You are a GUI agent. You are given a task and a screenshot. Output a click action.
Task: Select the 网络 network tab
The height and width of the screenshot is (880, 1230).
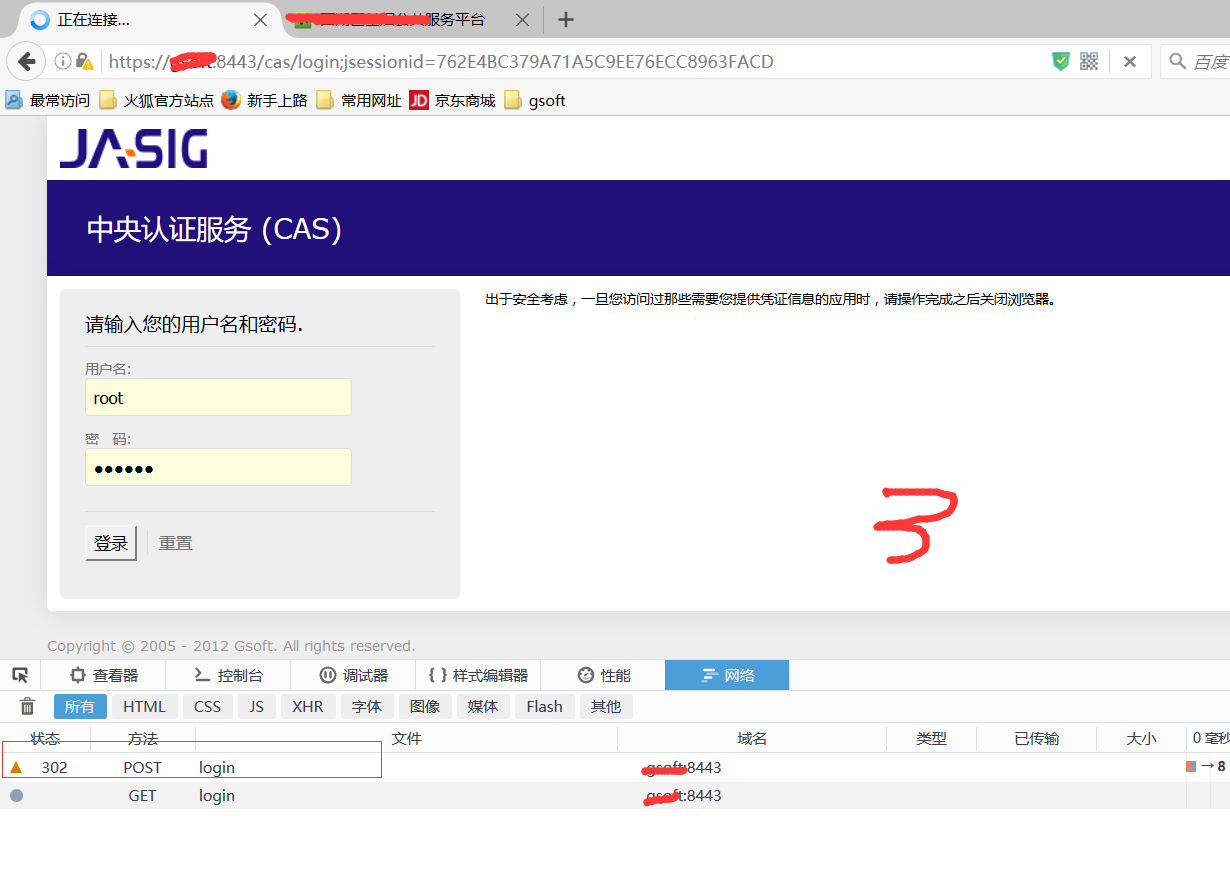(x=727, y=675)
